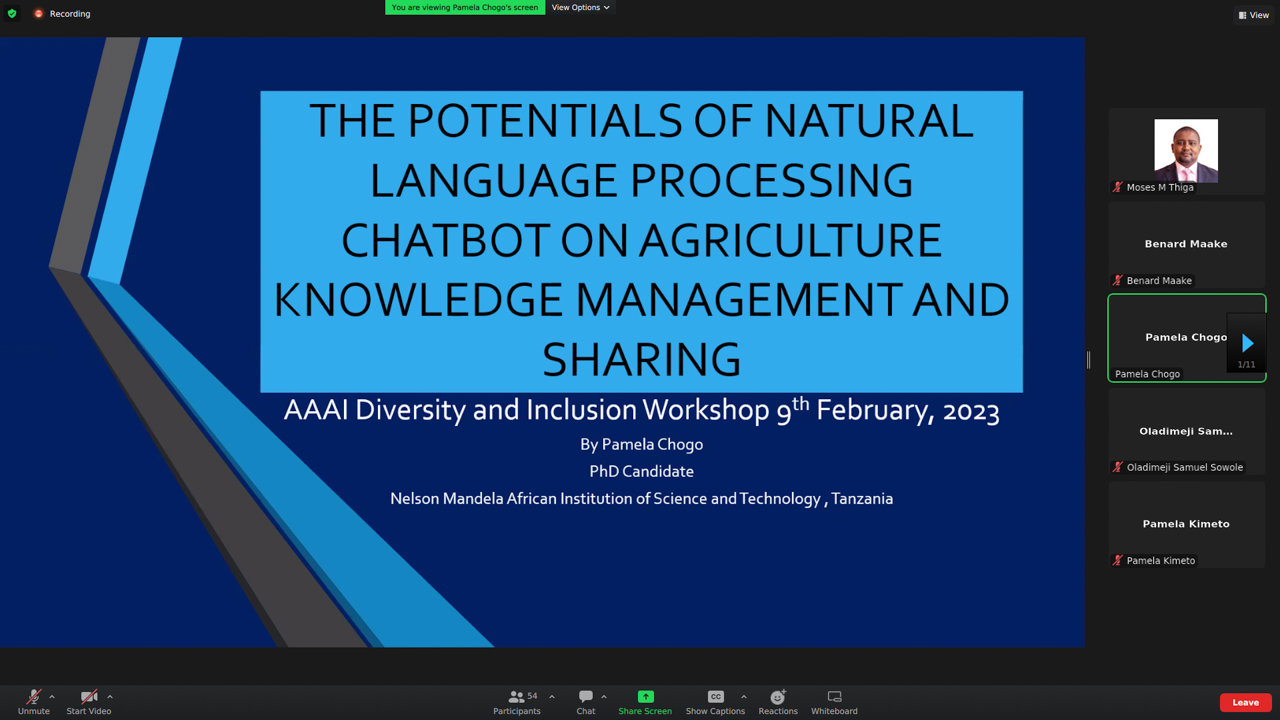Click the panel divider handle beside shared screen
Image resolution: width=1280 pixels, height=720 pixels.
pos(1088,360)
